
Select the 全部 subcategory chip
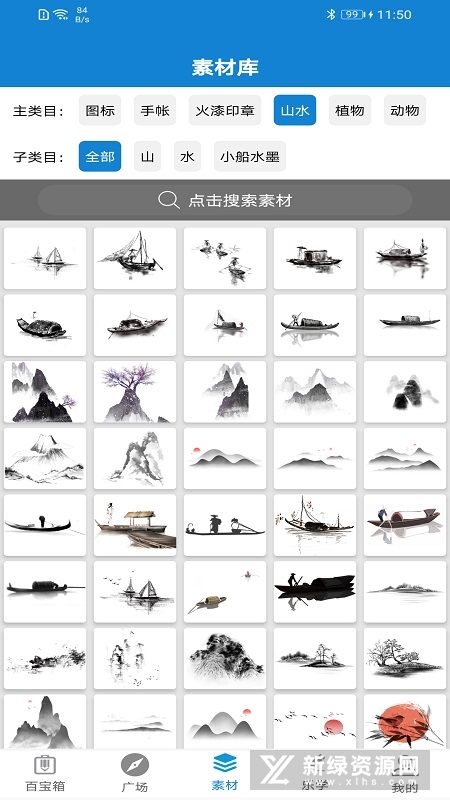click(x=100, y=156)
